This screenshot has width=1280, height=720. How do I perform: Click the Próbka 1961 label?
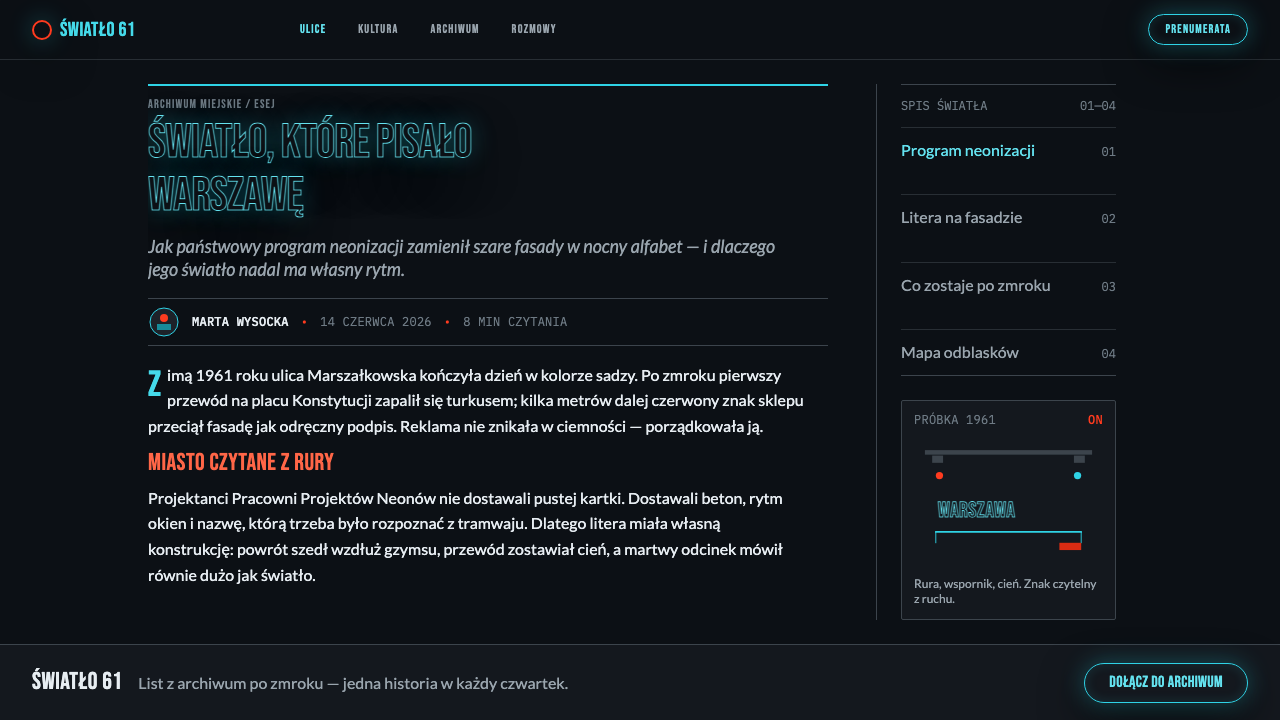click(955, 420)
